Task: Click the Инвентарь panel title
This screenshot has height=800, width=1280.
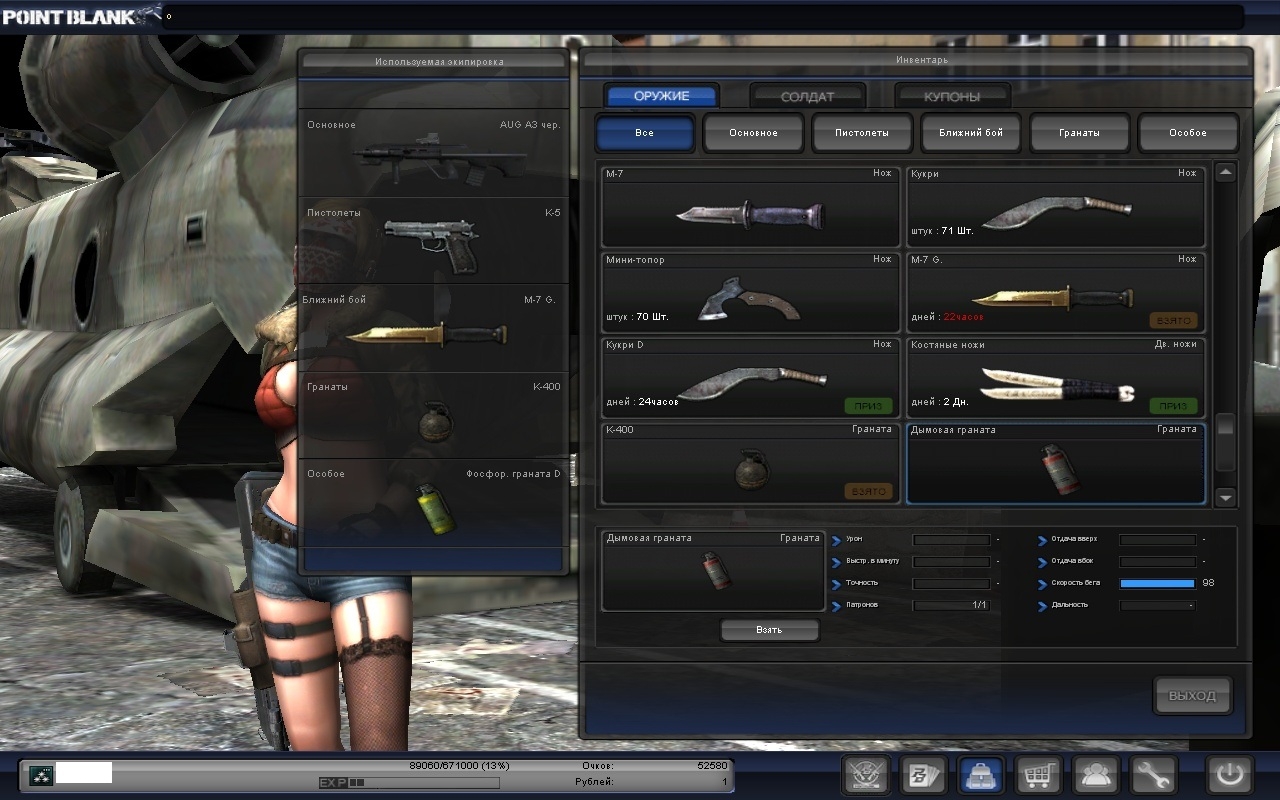Action: [x=923, y=60]
